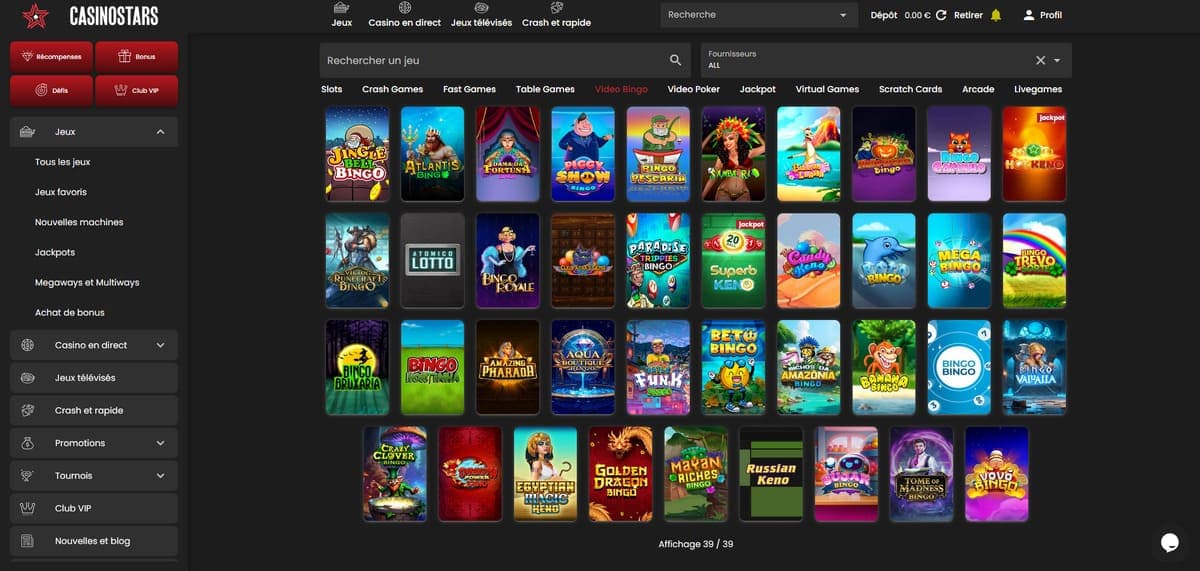Viewport: 1200px width, 571px height.
Task: Open the Club VIP sidebar row with crown icon
Action: (94, 508)
